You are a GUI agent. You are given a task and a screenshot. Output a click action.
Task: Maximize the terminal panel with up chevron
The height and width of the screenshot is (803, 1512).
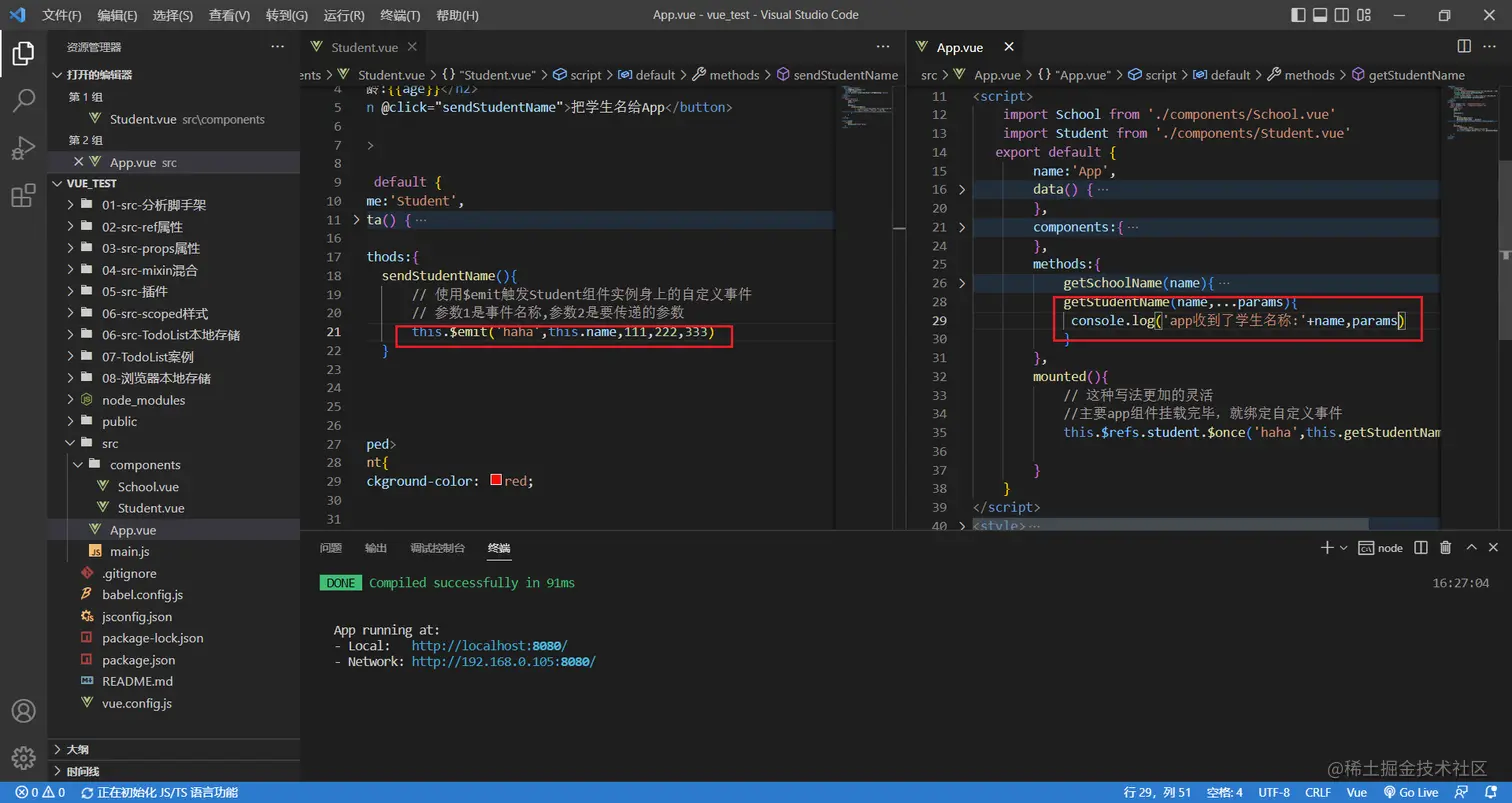pos(1471,547)
